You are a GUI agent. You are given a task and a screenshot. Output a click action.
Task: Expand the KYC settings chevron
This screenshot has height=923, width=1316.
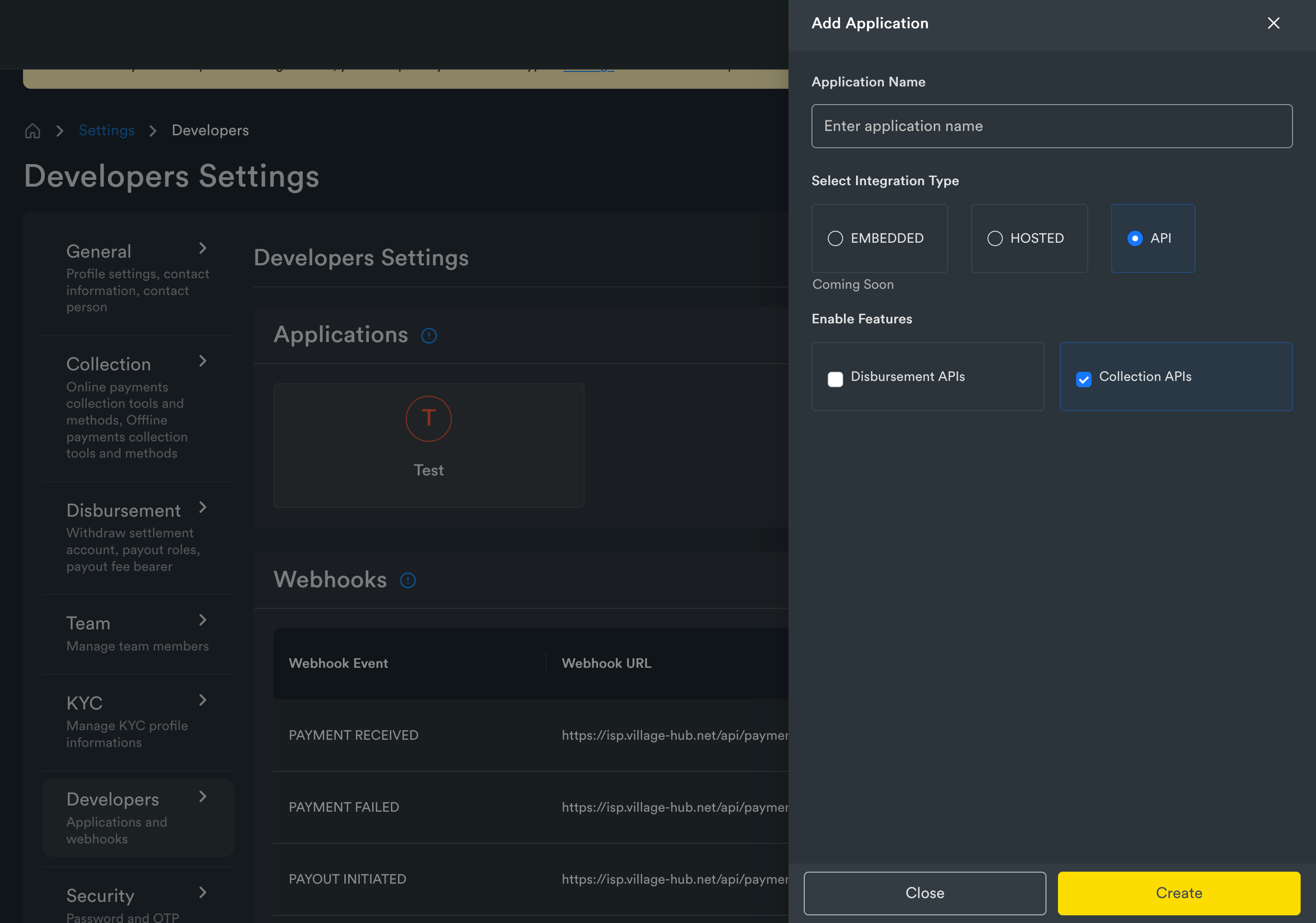(x=202, y=699)
